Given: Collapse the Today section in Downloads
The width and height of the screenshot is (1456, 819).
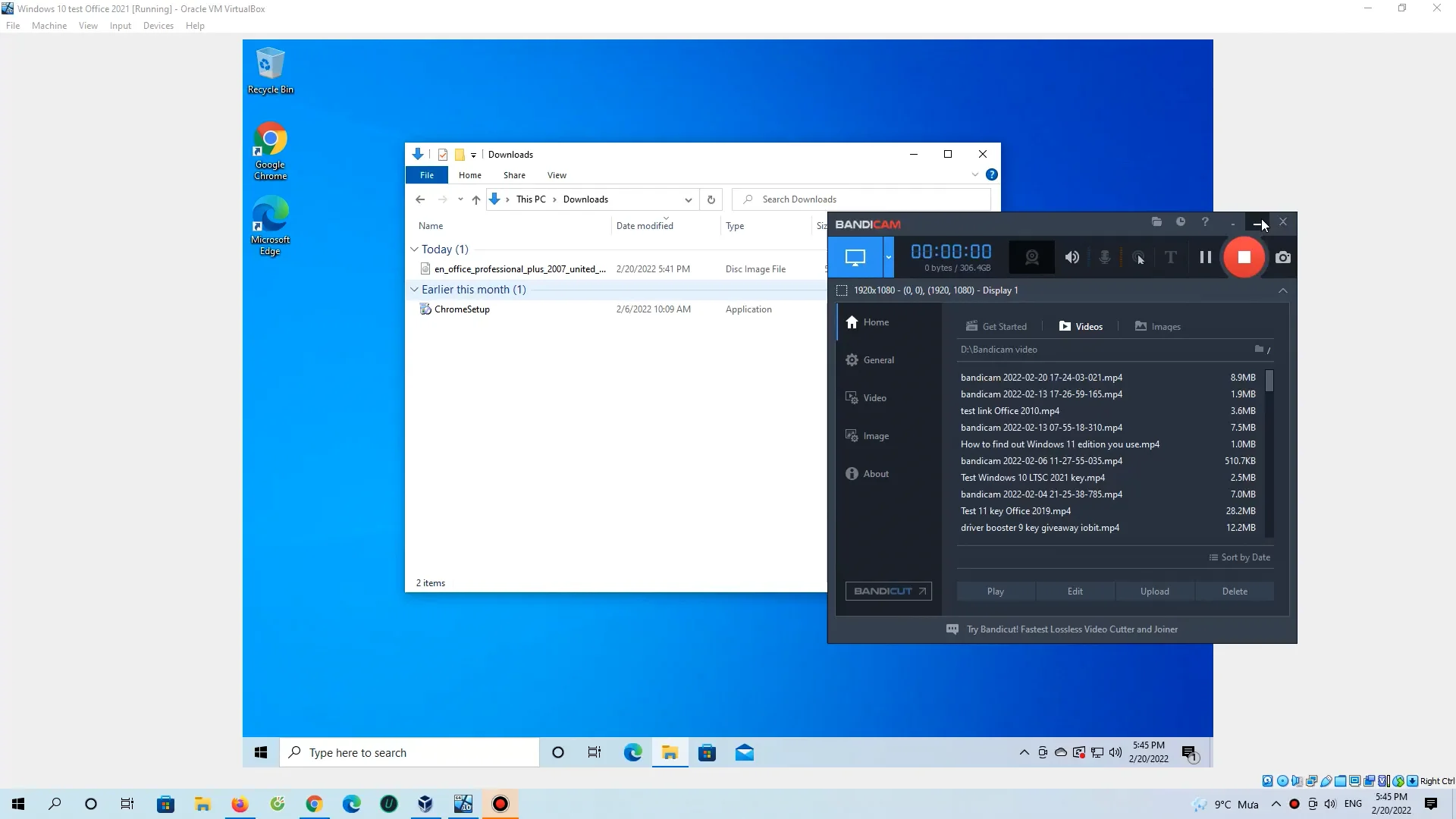Looking at the screenshot, I should click(414, 248).
